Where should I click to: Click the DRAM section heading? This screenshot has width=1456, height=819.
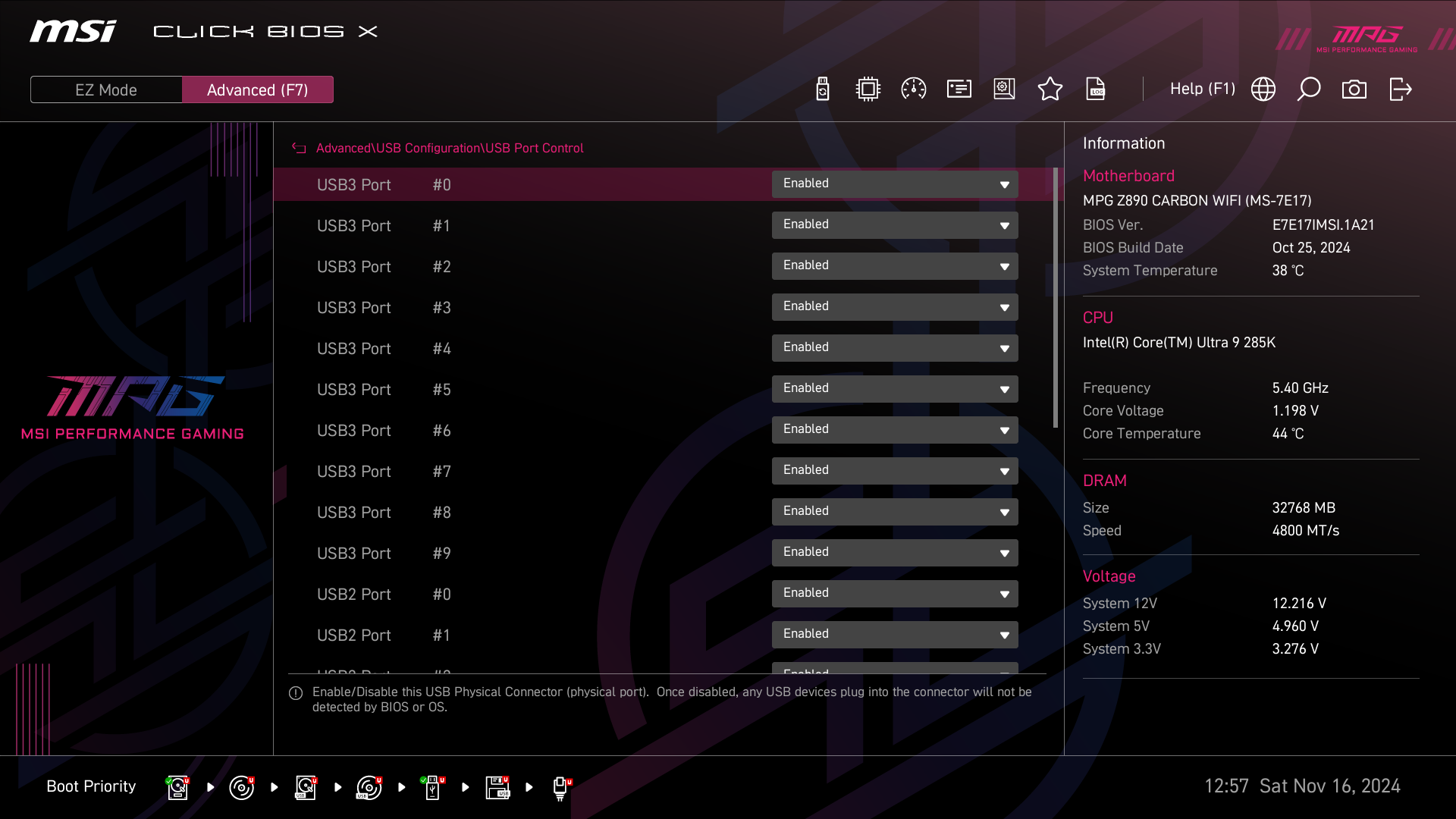click(1105, 481)
